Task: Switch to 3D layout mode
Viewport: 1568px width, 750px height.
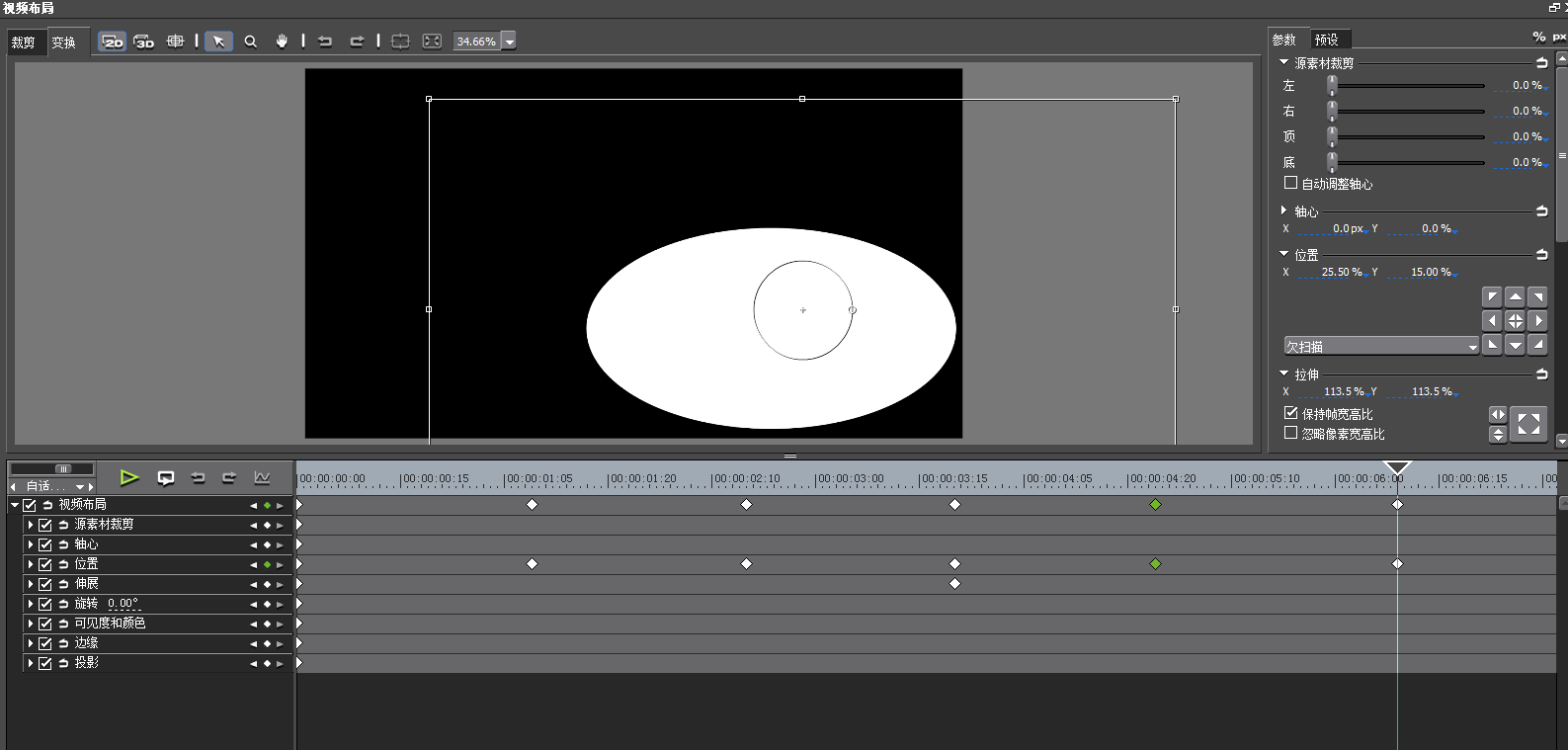Action: [144, 42]
